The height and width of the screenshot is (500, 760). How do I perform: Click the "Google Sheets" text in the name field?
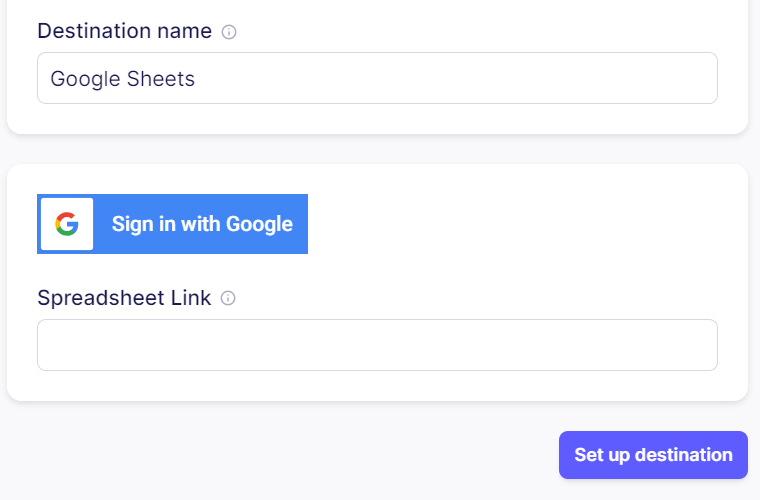pos(122,79)
